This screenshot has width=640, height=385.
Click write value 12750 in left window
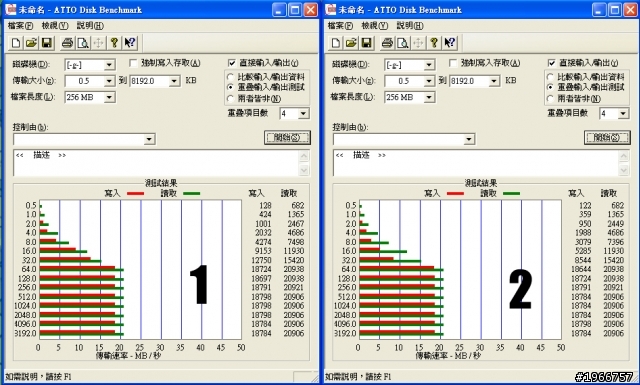click(261, 260)
